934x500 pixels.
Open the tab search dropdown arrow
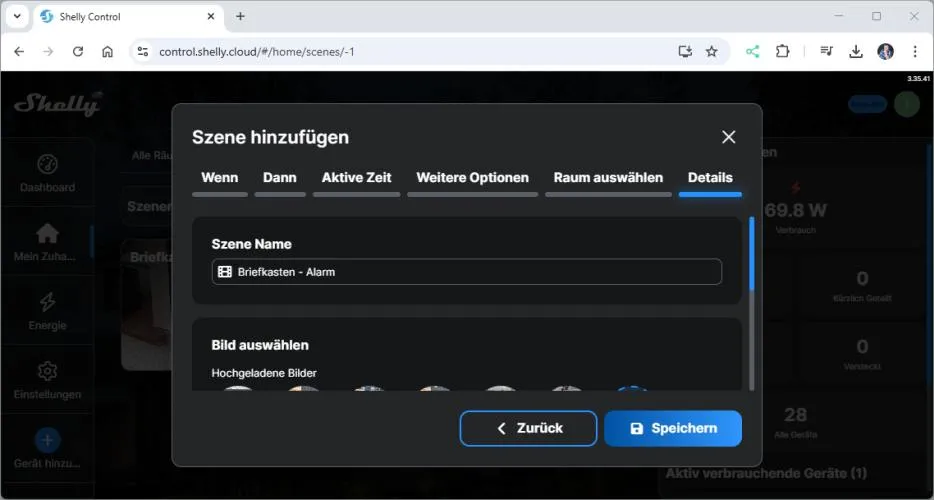17,16
